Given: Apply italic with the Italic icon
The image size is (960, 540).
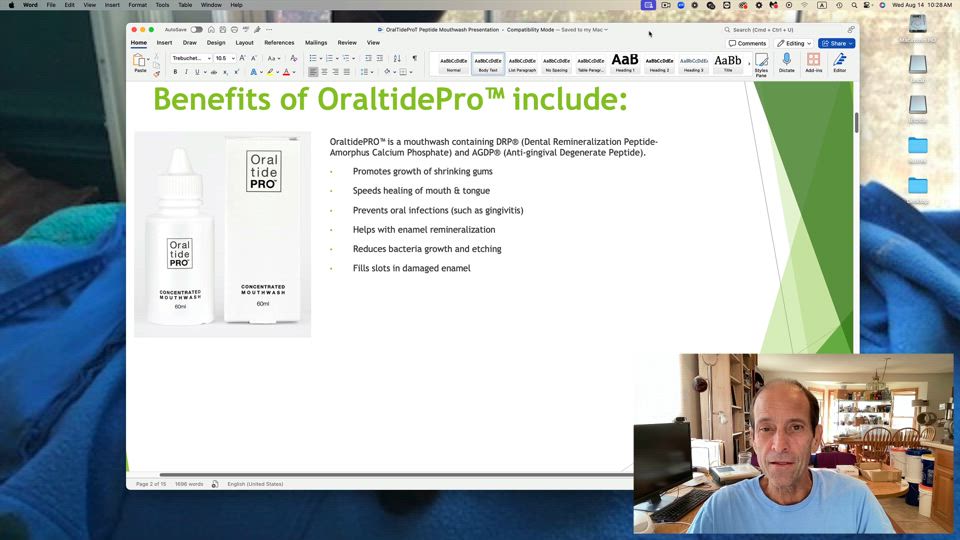Looking at the screenshot, I should point(186,72).
